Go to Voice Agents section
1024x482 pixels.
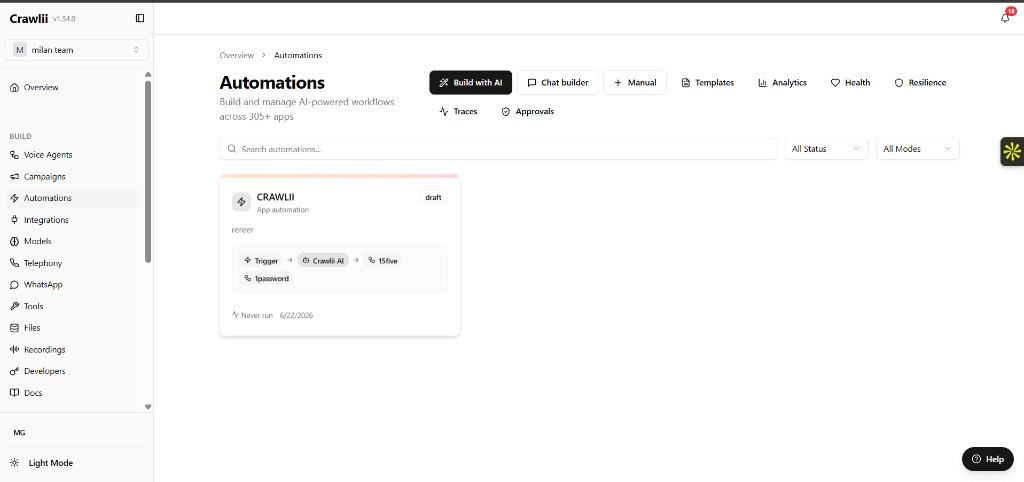coord(72,155)
